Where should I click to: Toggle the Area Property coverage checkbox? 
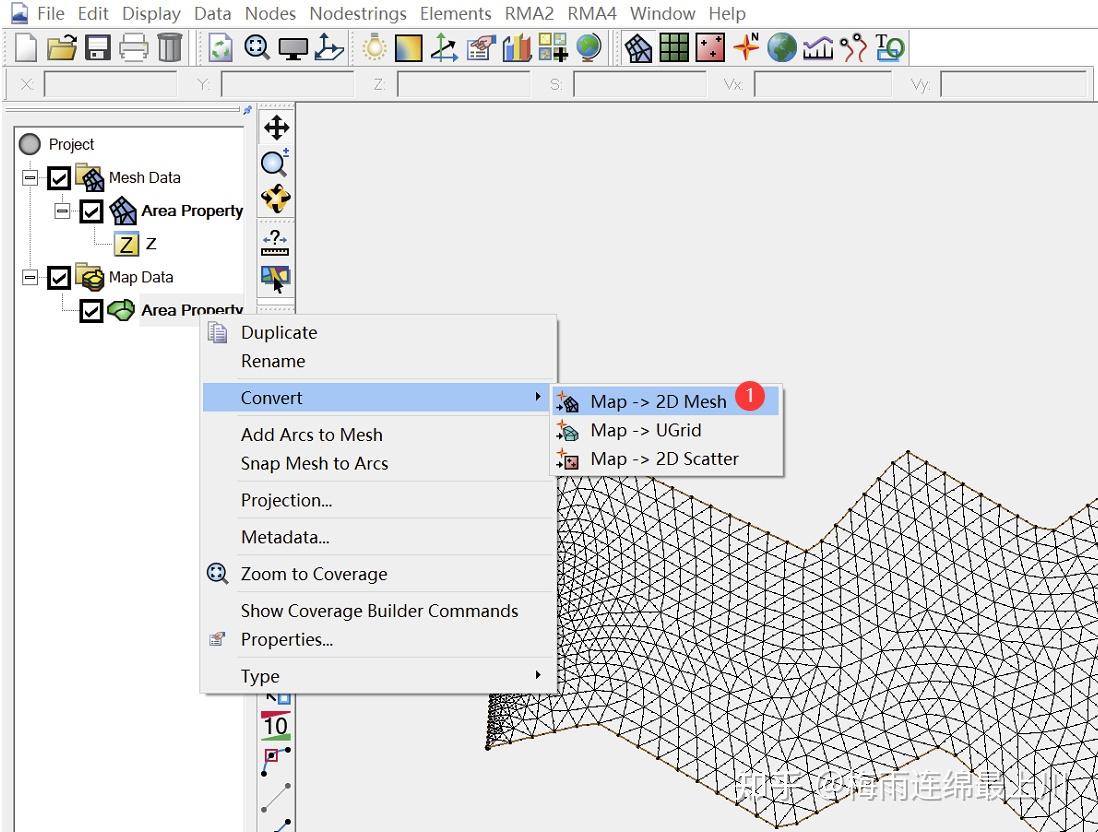[91, 311]
